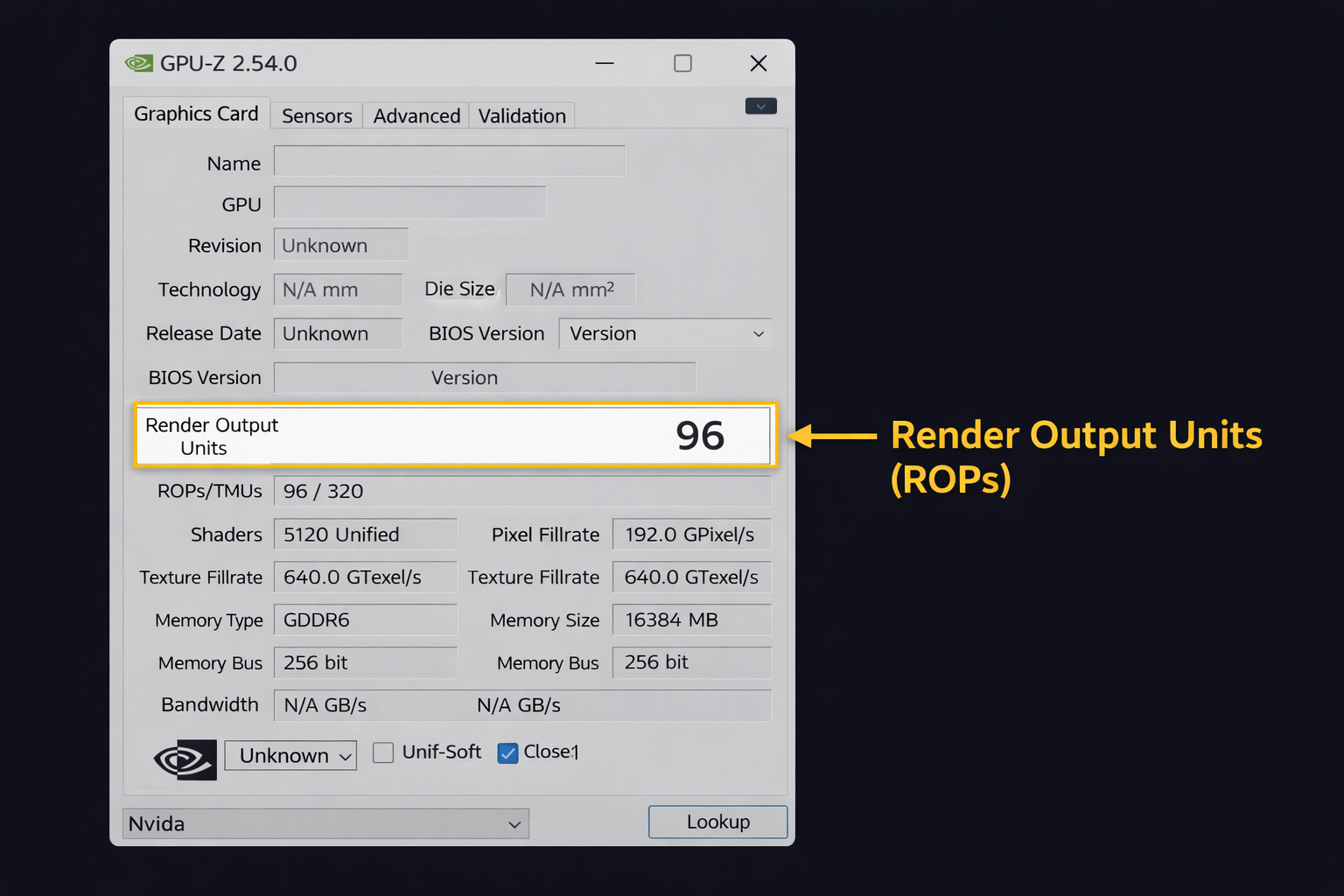Click the Shaders field showing 5120 Unified
The image size is (1344, 896).
[365, 534]
